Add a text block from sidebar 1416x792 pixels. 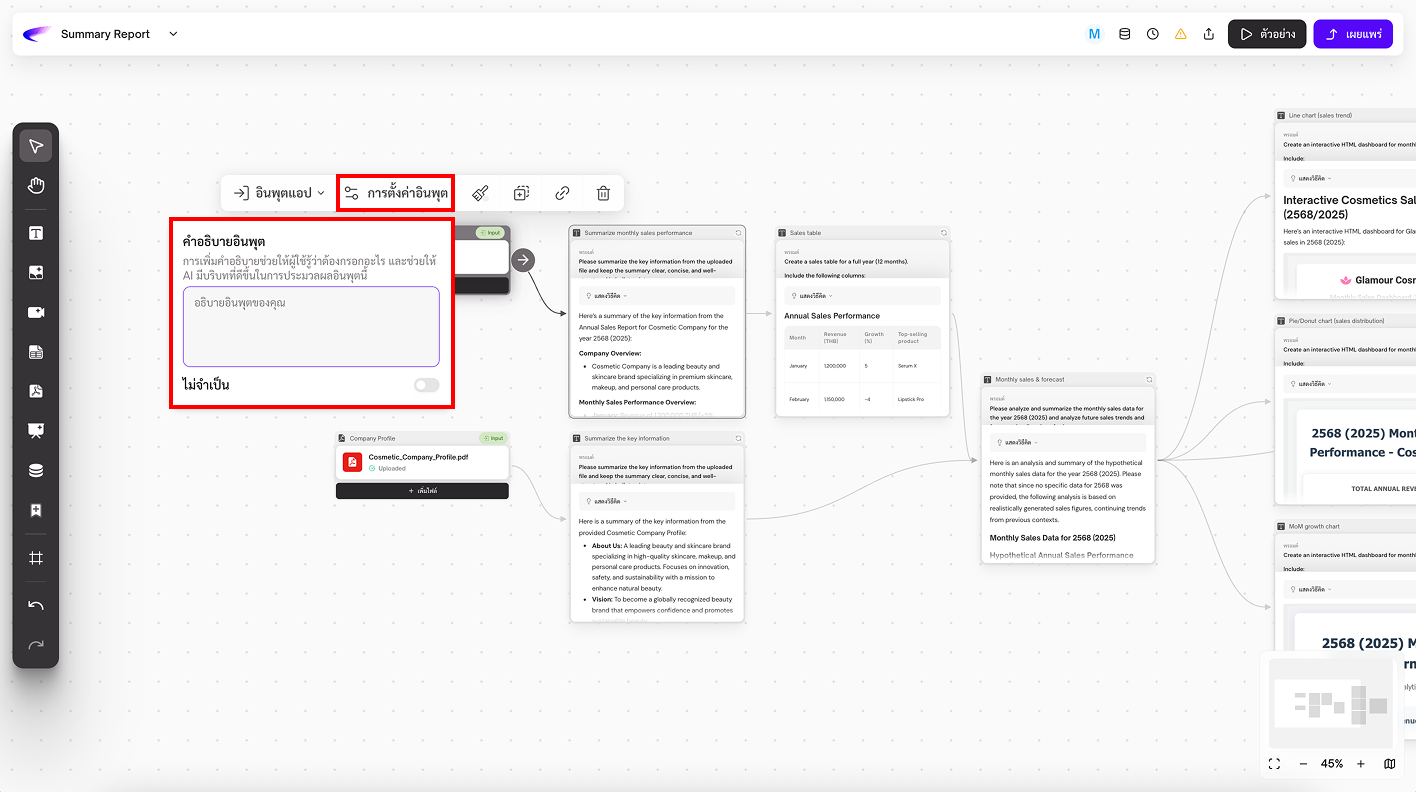point(36,233)
